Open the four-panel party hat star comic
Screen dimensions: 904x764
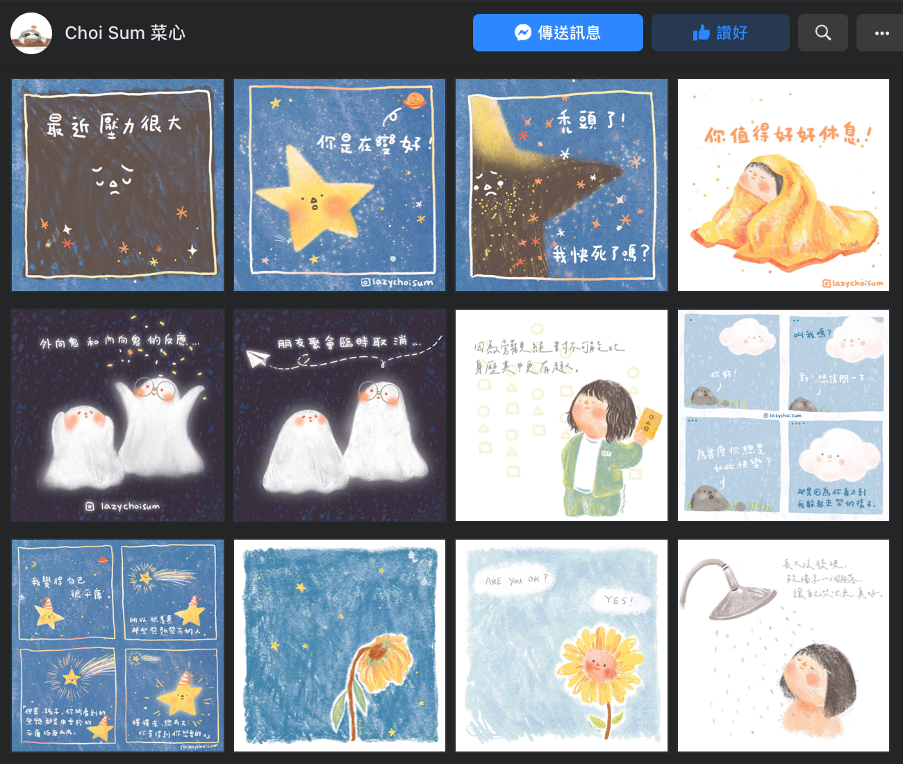click(x=118, y=646)
